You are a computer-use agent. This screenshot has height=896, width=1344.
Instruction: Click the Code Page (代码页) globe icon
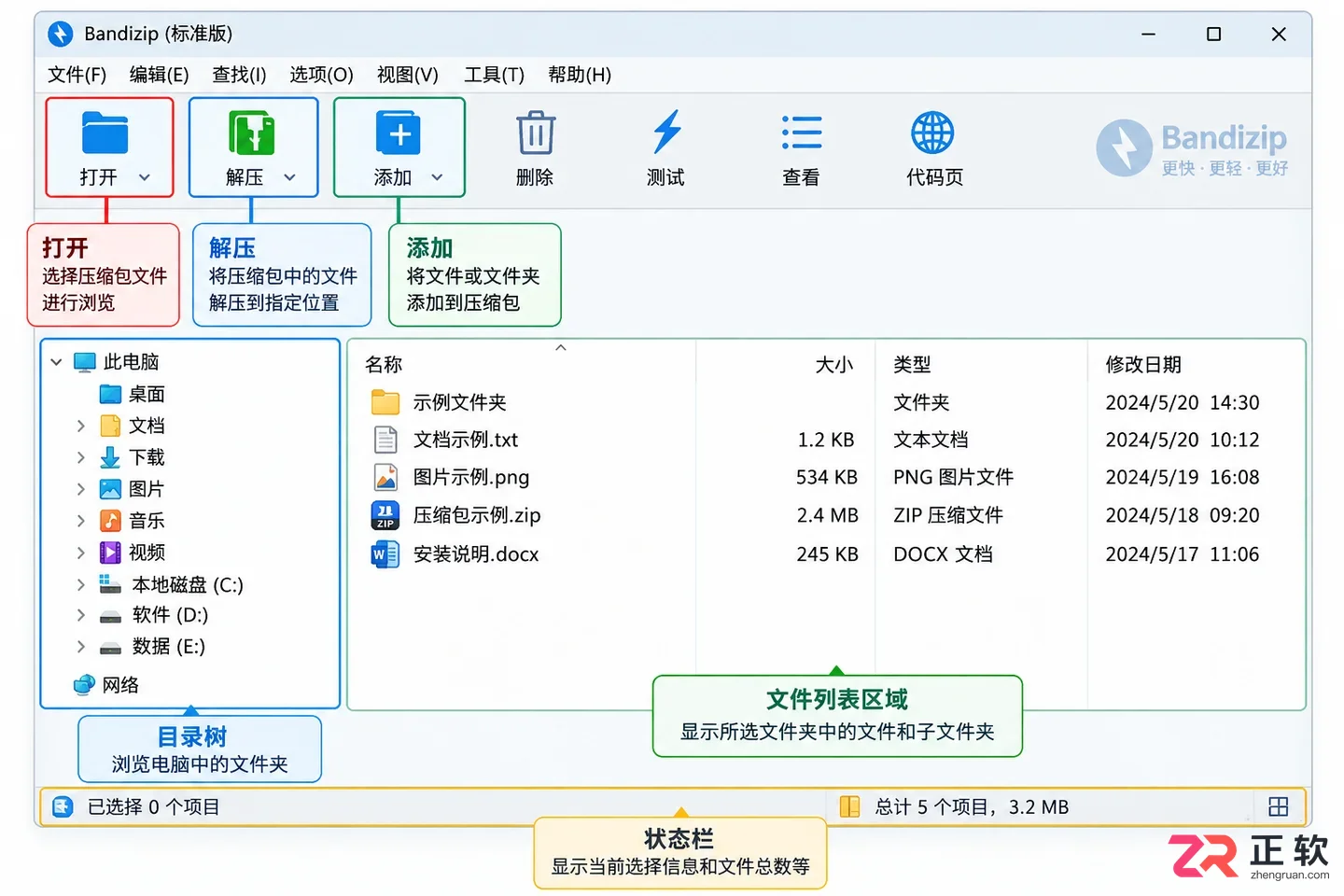[x=932, y=133]
